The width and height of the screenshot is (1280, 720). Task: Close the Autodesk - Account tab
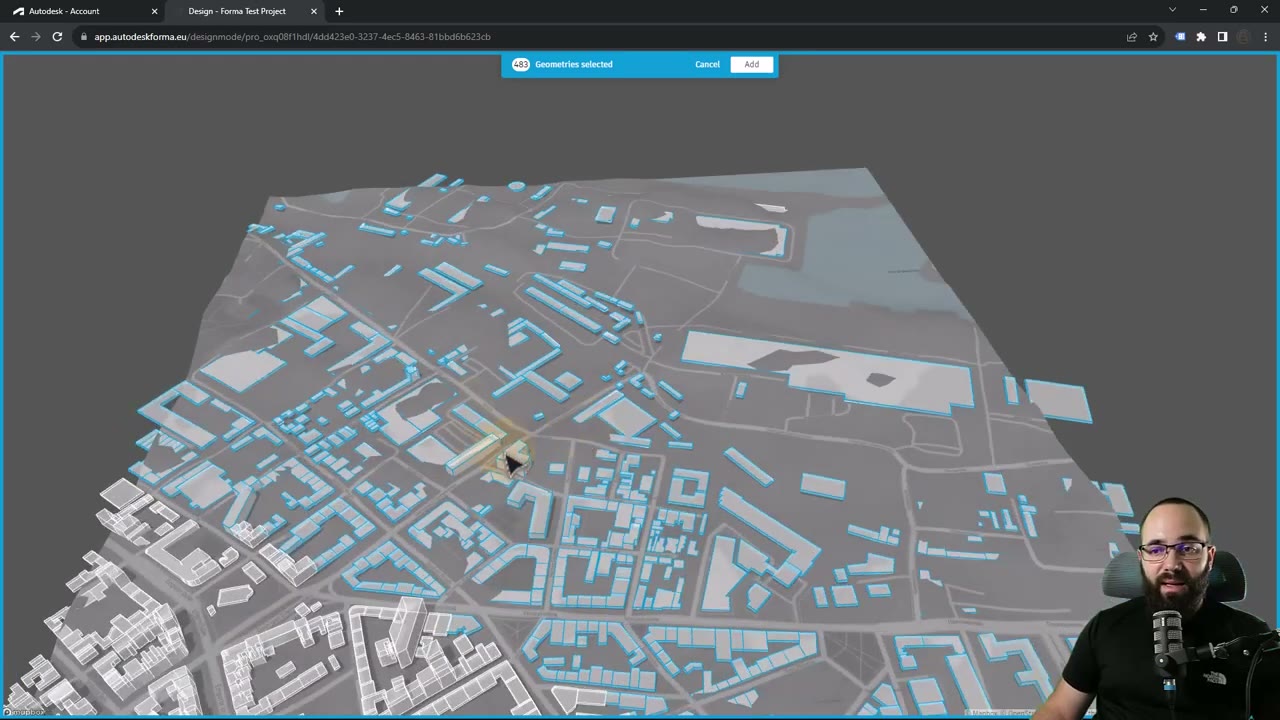pyautogui.click(x=154, y=11)
